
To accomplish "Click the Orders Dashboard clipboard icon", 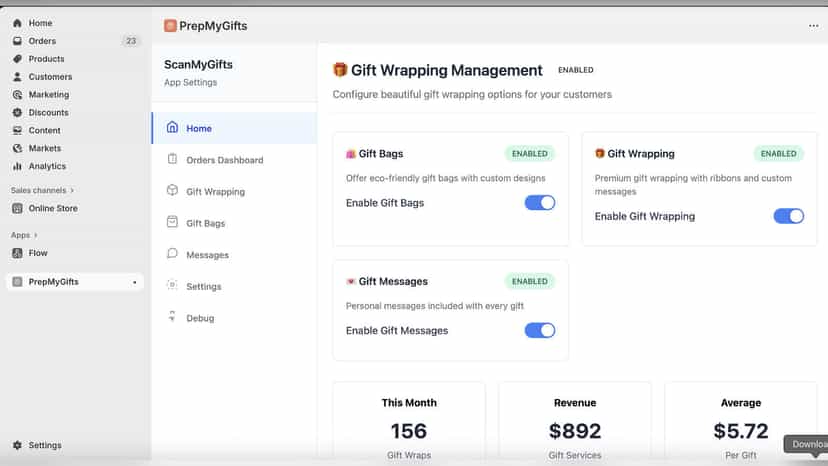I will tap(172, 159).
